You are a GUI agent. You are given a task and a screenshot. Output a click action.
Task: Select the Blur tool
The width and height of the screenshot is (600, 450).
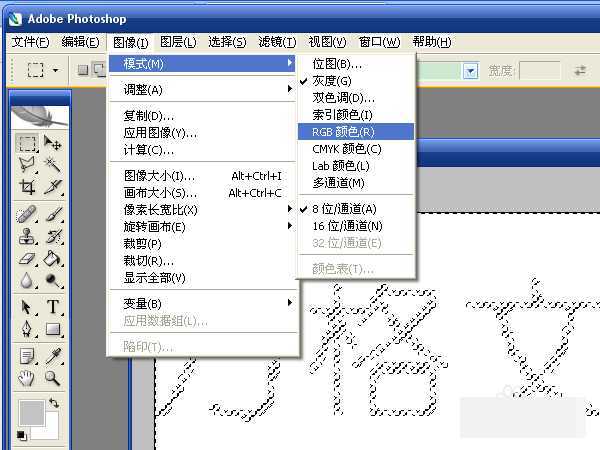(x=27, y=280)
